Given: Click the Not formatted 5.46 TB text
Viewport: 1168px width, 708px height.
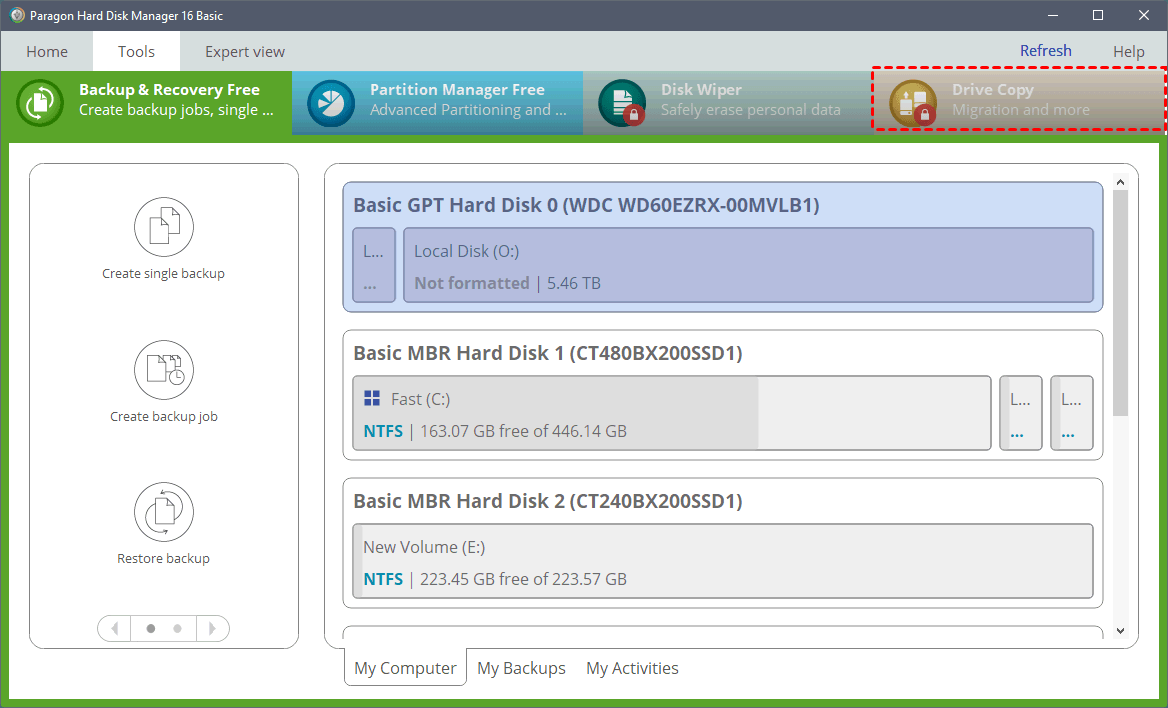Looking at the screenshot, I should (507, 283).
